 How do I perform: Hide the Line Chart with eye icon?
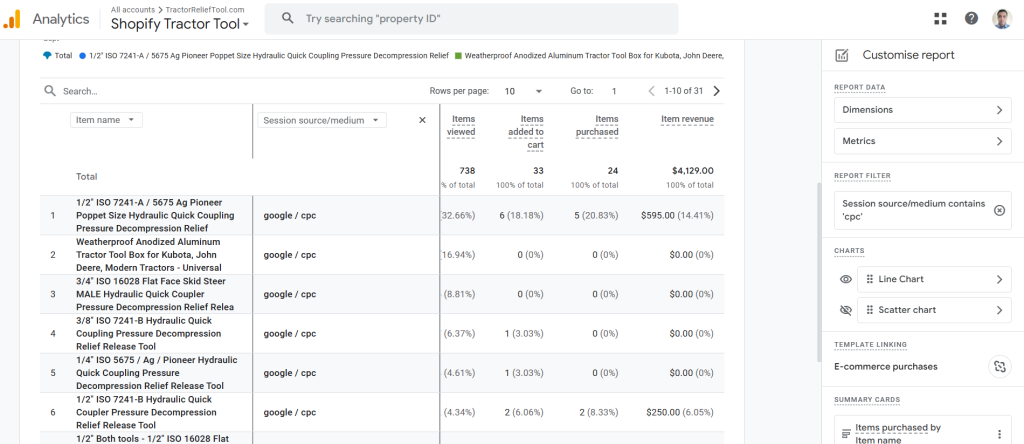tap(846, 279)
